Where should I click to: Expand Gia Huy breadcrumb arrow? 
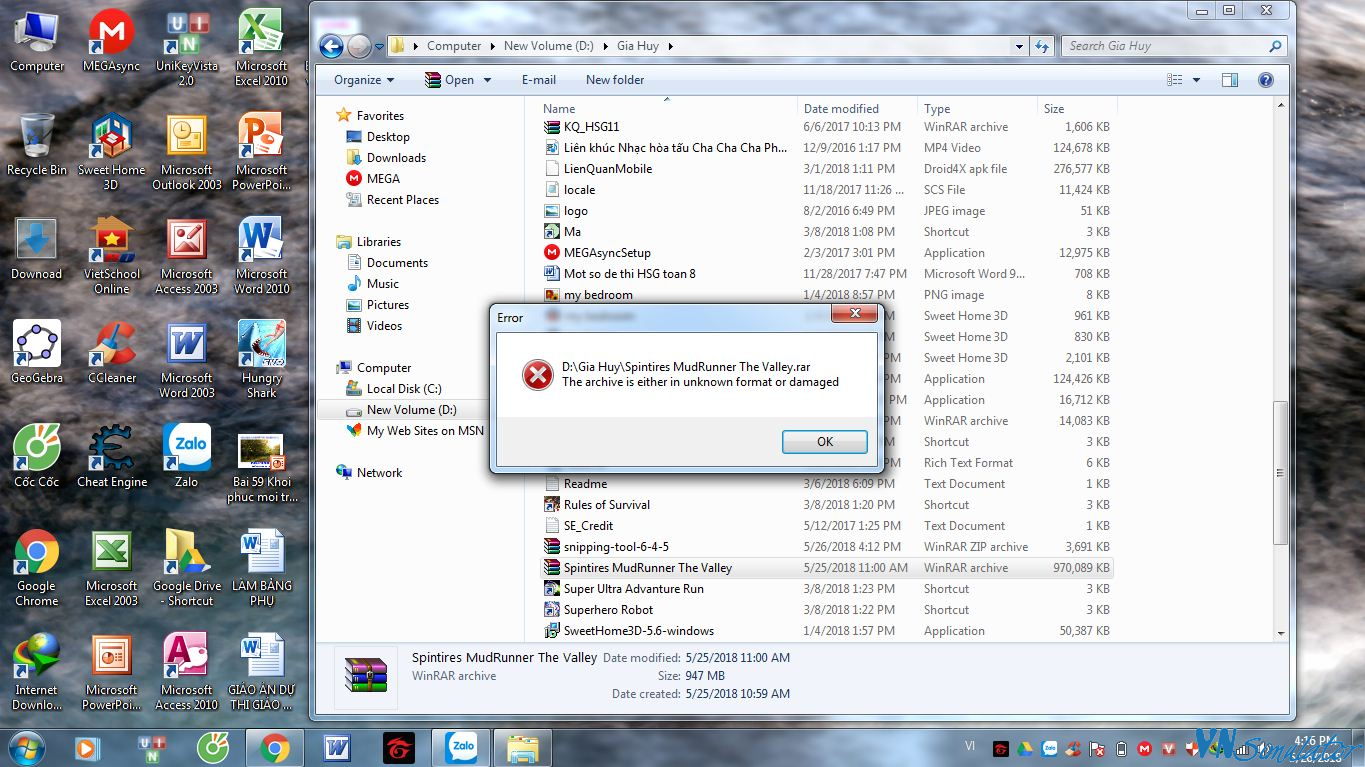click(x=671, y=46)
